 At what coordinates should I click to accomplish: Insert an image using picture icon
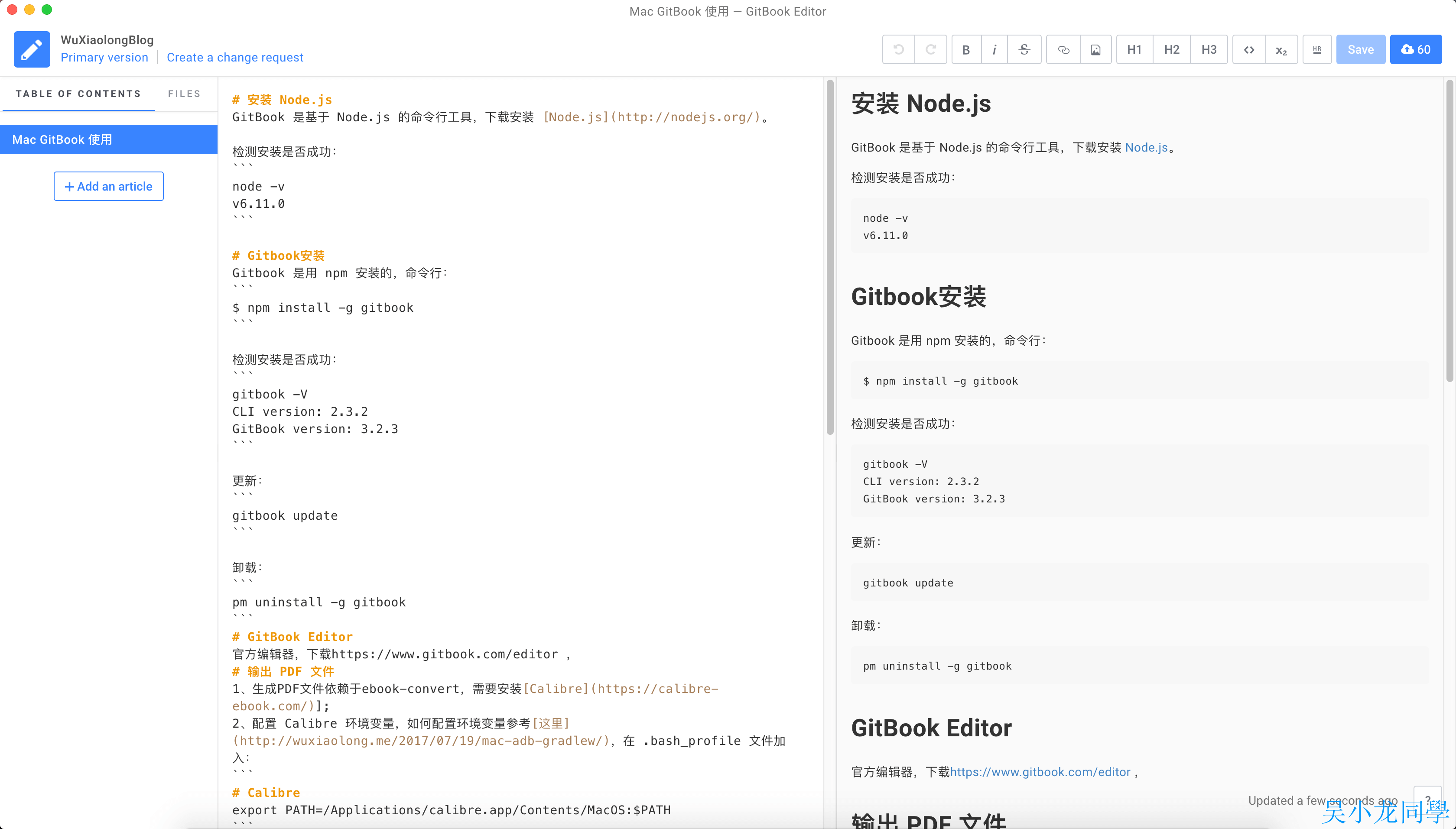[1095, 49]
